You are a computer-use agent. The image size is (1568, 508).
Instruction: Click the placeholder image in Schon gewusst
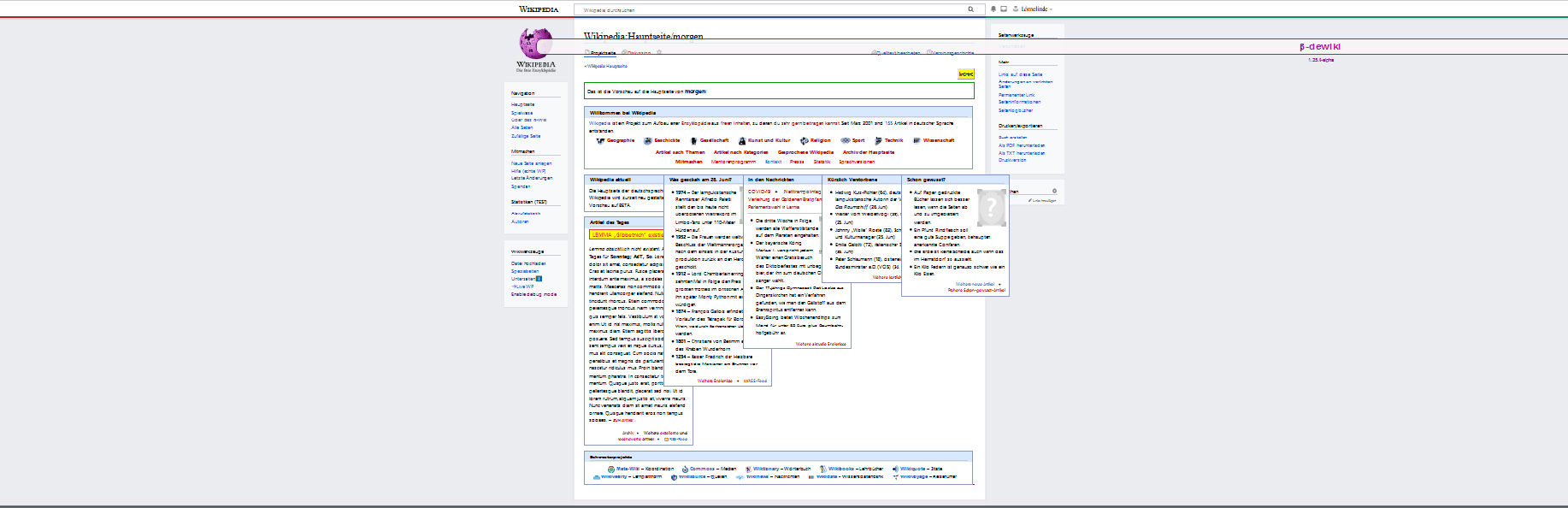click(991, 206)
